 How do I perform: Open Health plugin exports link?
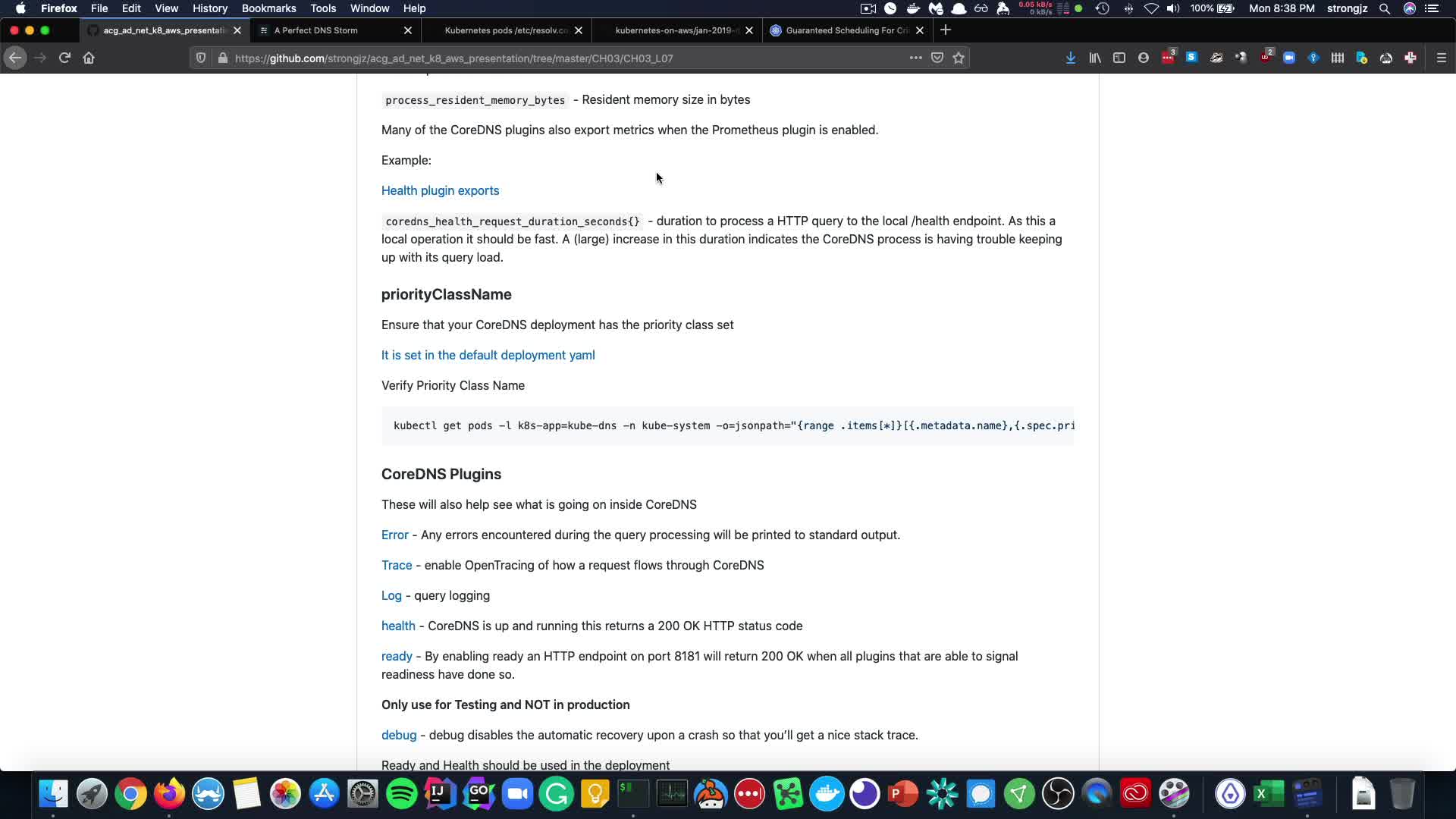click(440, 190)
